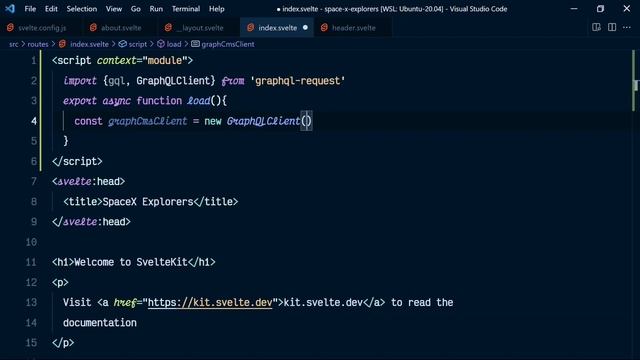
Task: Open the View menu
Action: [113, 9]
